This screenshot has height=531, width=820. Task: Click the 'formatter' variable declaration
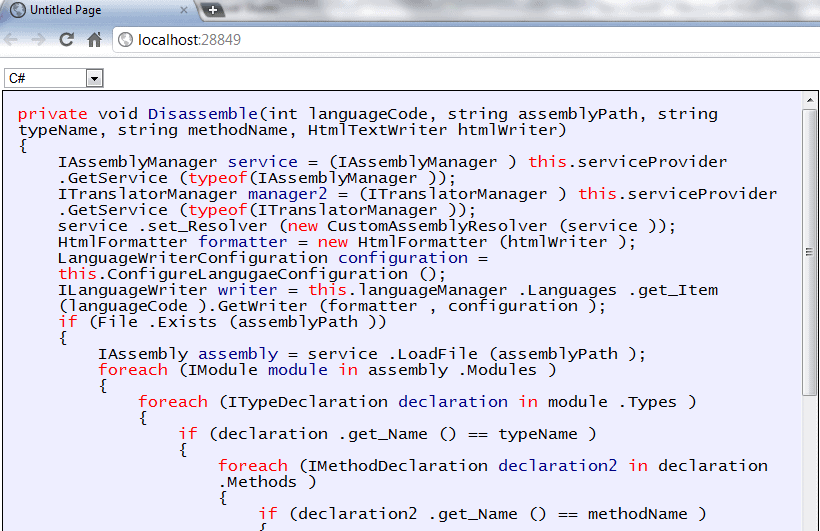click(x=243, y=242)
